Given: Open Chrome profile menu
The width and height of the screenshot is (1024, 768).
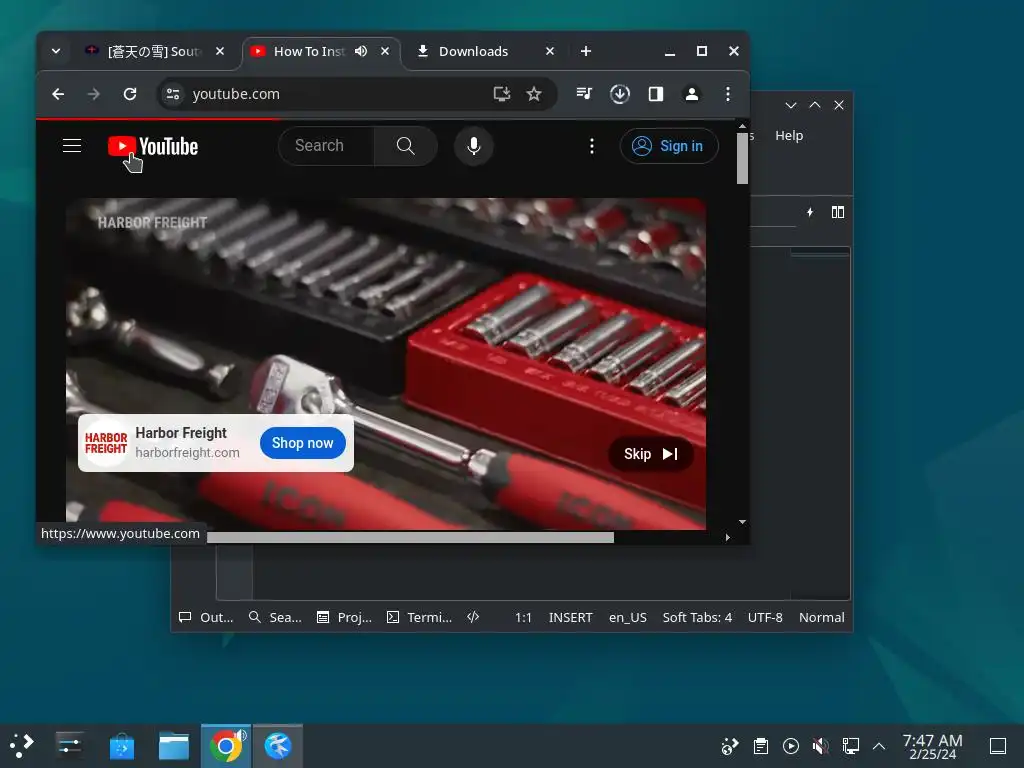Looking at the screenshot, I should click(692, 94).
